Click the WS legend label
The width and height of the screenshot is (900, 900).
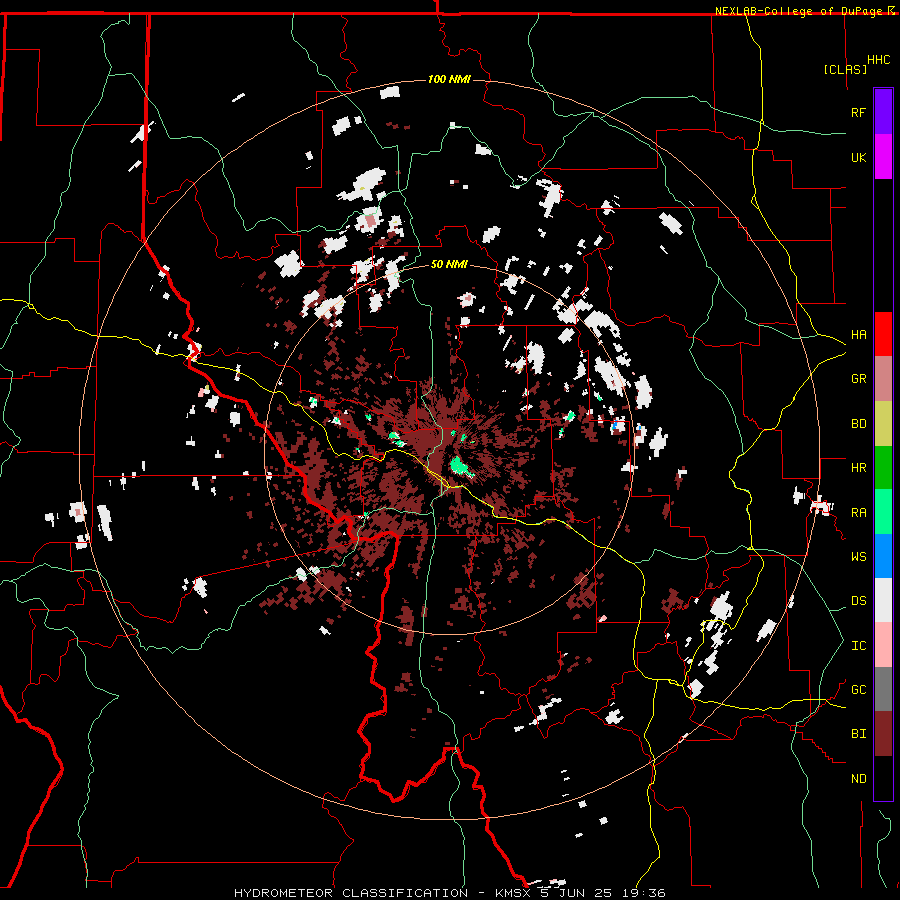(858, 557)
